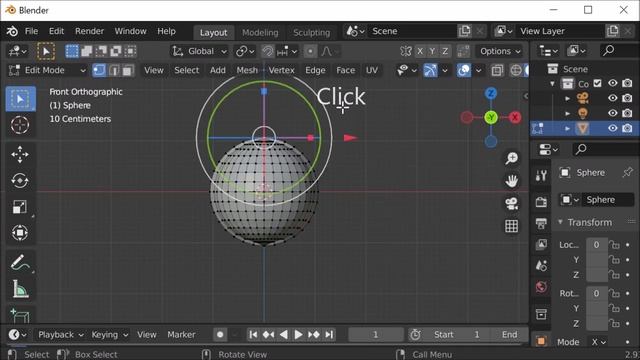Image resolution: width=640 pixels, height=360 pixels.
Task: Click the pan view hand icon
Action: point(511,181)
